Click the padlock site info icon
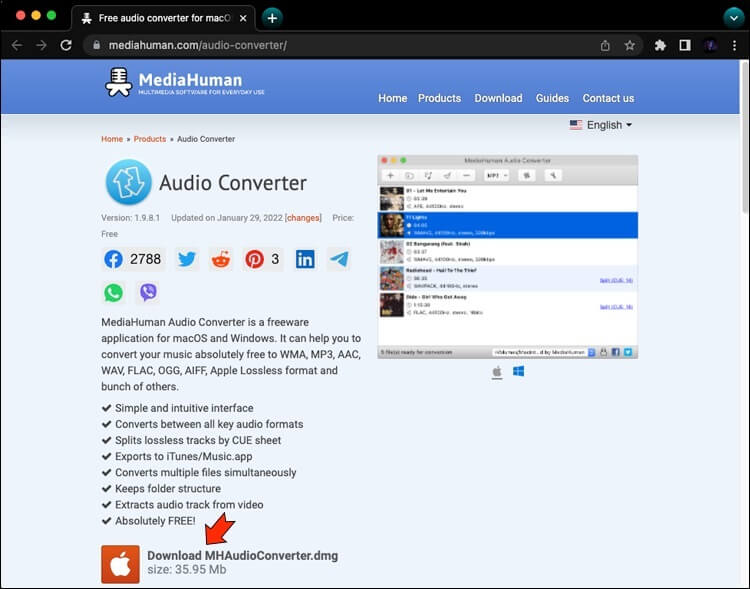Viewport: 750px width, 589px height. pos(97,45)
